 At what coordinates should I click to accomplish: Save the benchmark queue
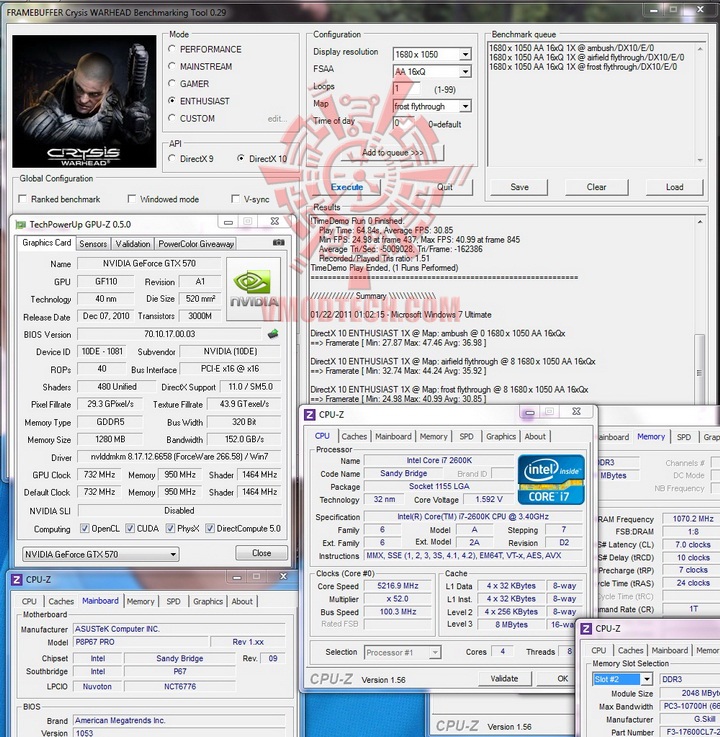pyautogui.click(x=519, y=187)
